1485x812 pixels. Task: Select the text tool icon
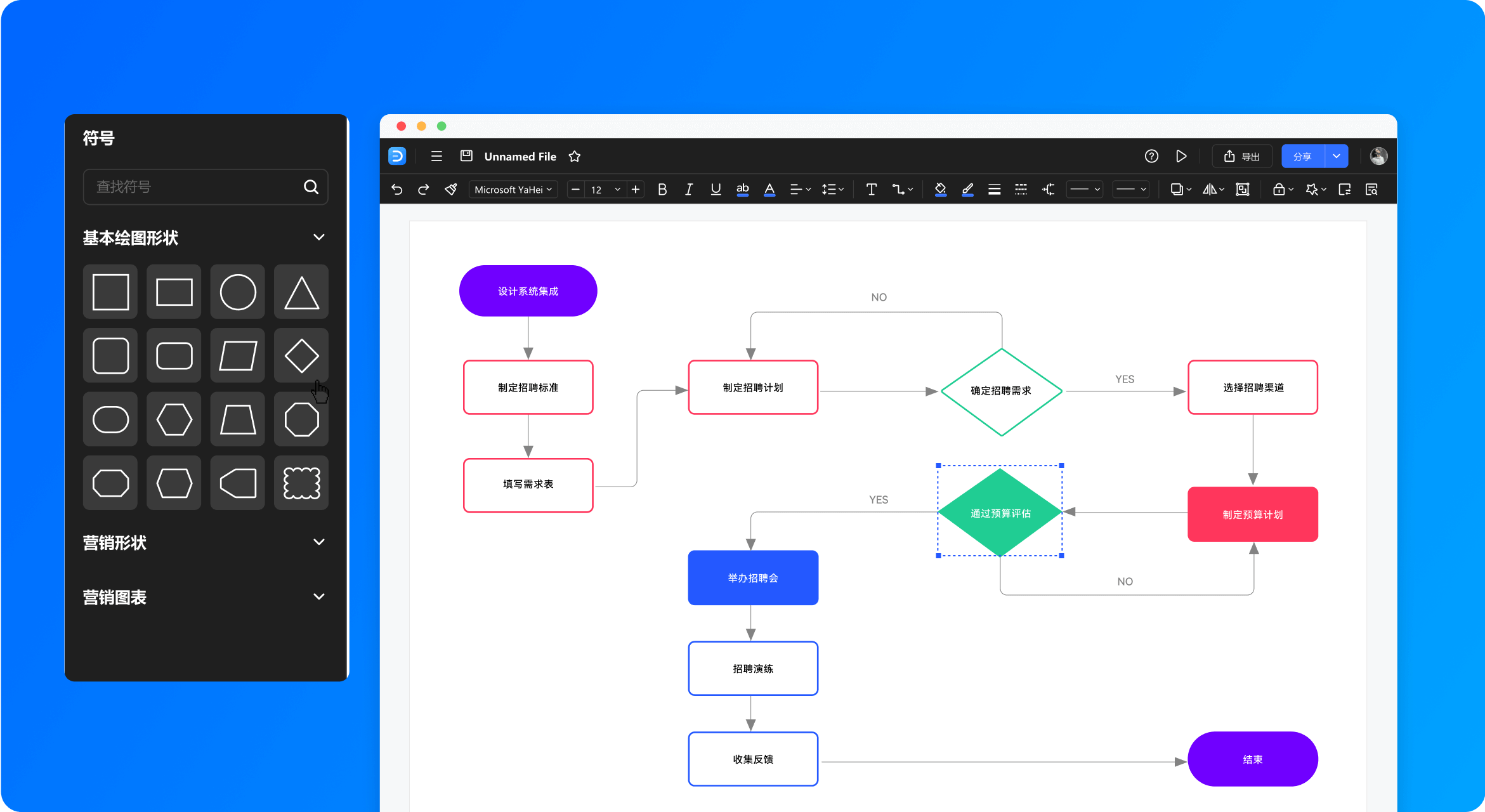pos(871,189)
